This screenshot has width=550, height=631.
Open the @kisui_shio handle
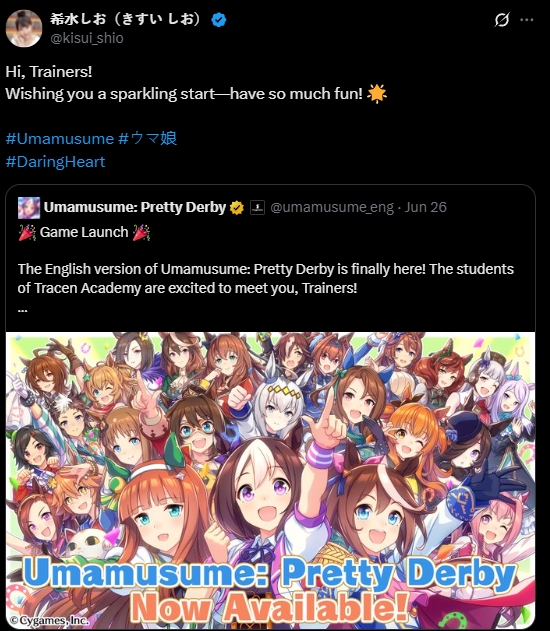[87, 38]
